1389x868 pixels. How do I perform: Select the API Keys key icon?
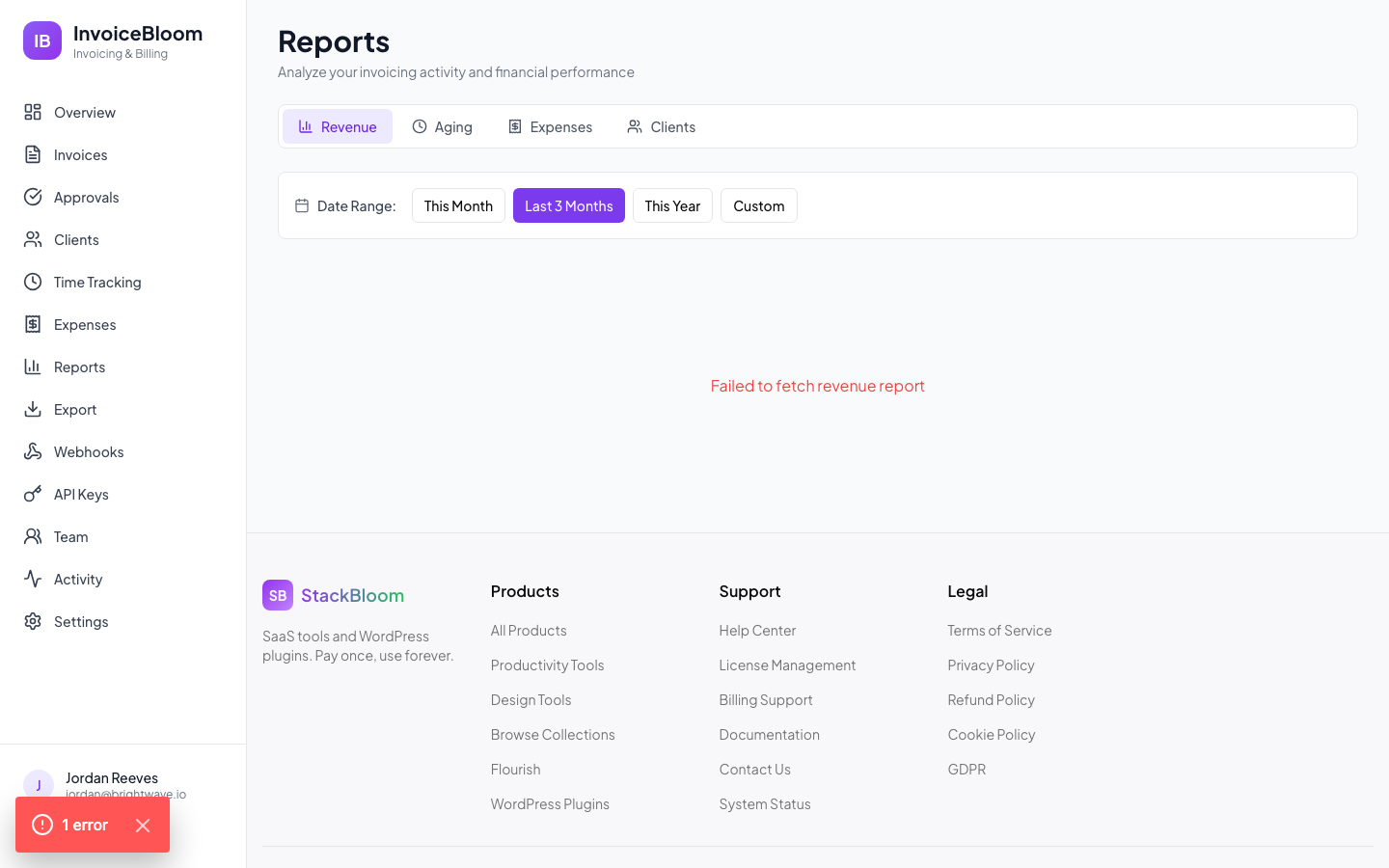pyautogui.click(x=32, y=494)
